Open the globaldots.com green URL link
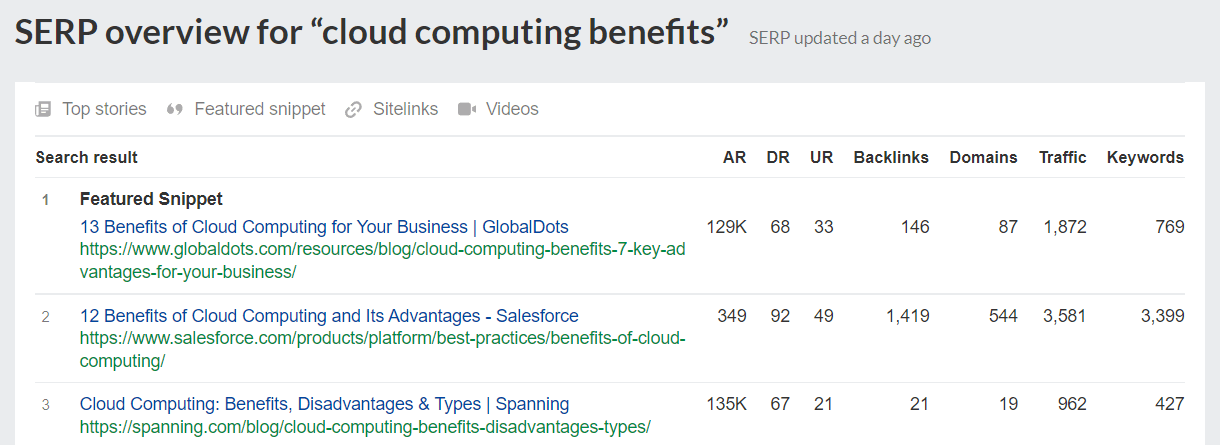The height and width of the screenshot is (445, 1220). (x=383, y=260)
